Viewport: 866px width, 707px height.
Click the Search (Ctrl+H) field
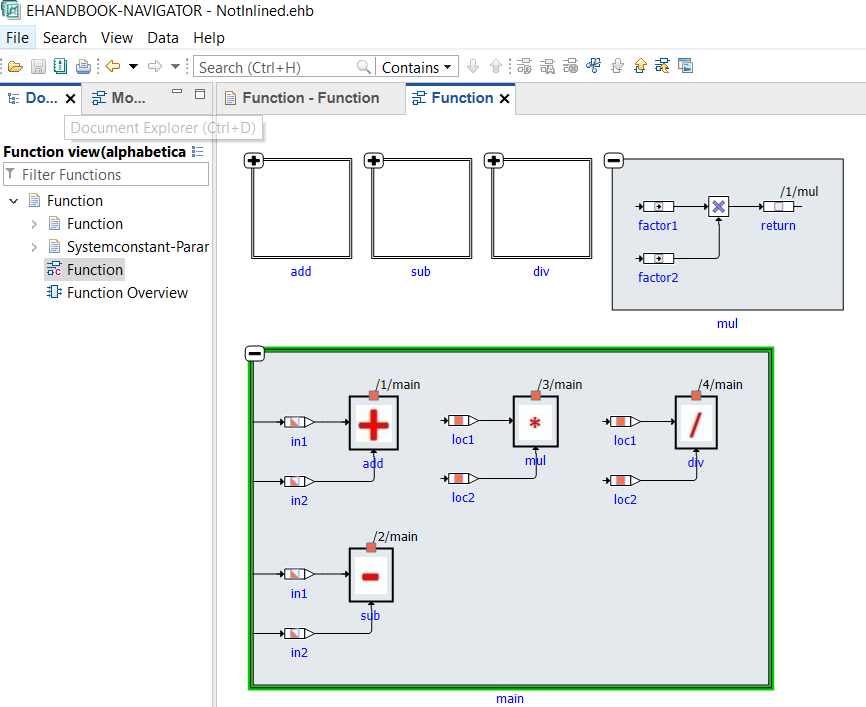[x=275, y=67]
